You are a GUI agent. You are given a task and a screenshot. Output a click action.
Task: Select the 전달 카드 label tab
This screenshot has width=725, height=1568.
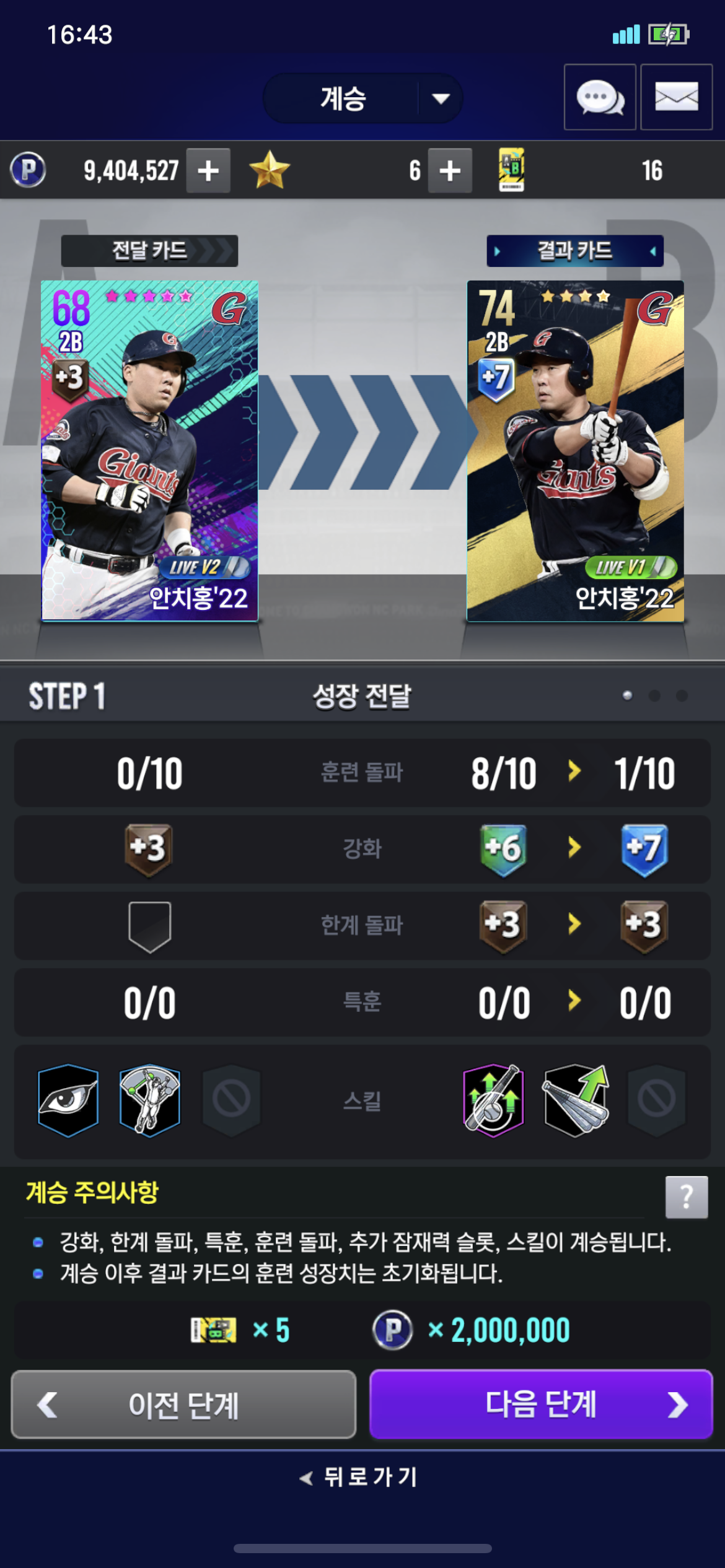pyautogui.click(x=149, y=251)
